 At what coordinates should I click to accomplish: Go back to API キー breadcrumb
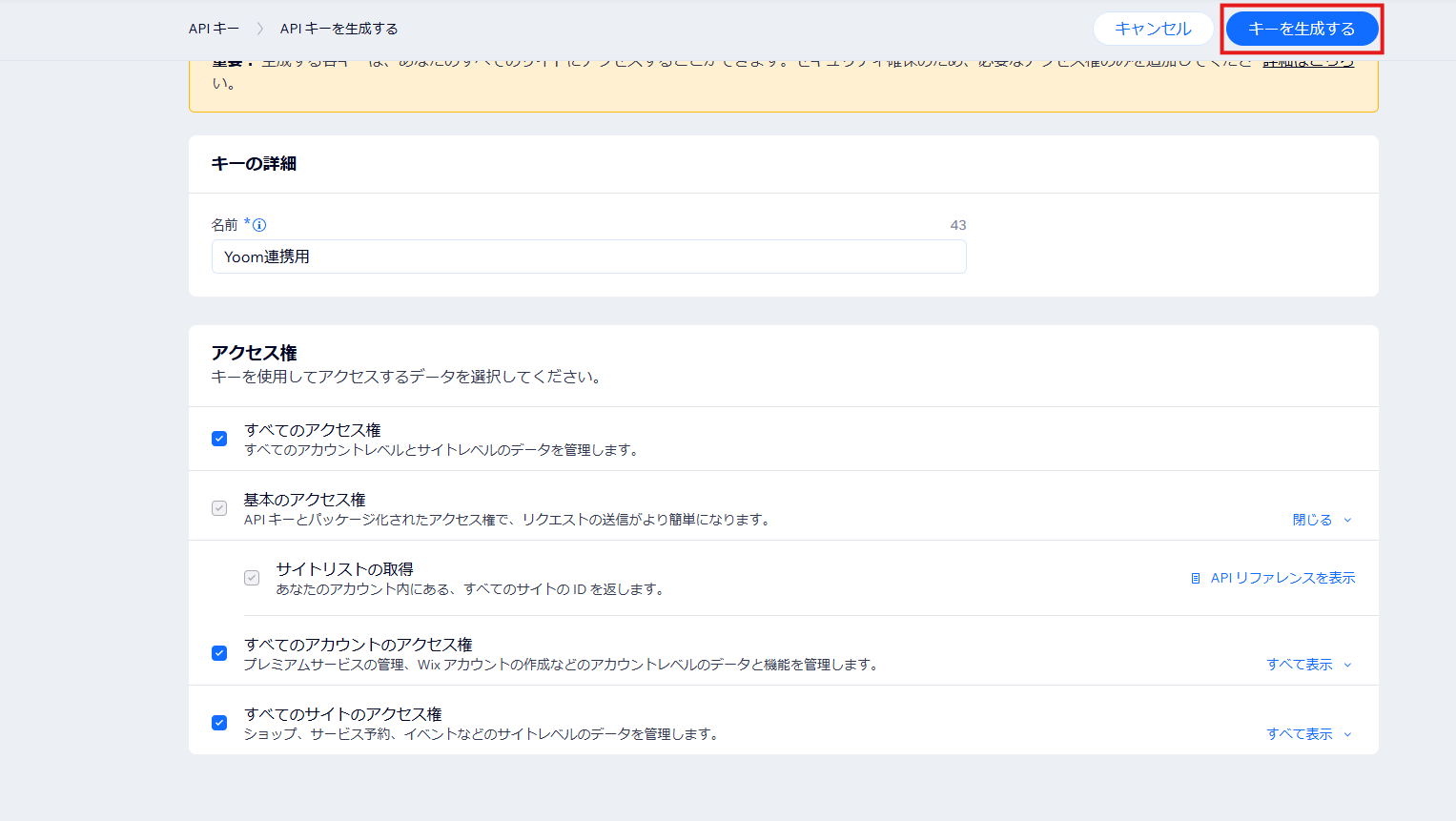pyautogui.click(x=214, y=29)
